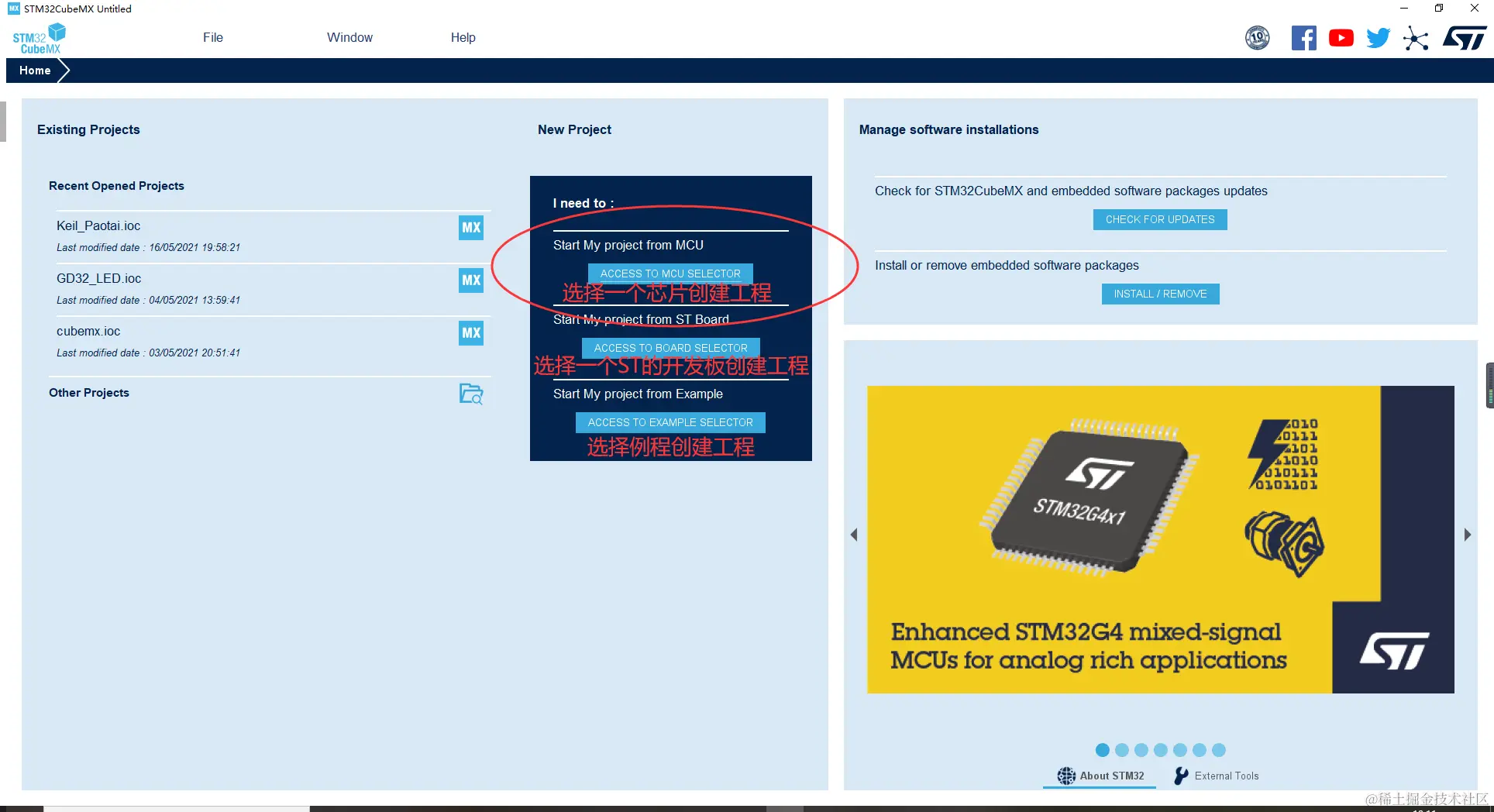The width and height of the screenshot is (1494, 812).
Task: Click CHECK FOR UPDATES button
Action: click(x=1160, y=219)
